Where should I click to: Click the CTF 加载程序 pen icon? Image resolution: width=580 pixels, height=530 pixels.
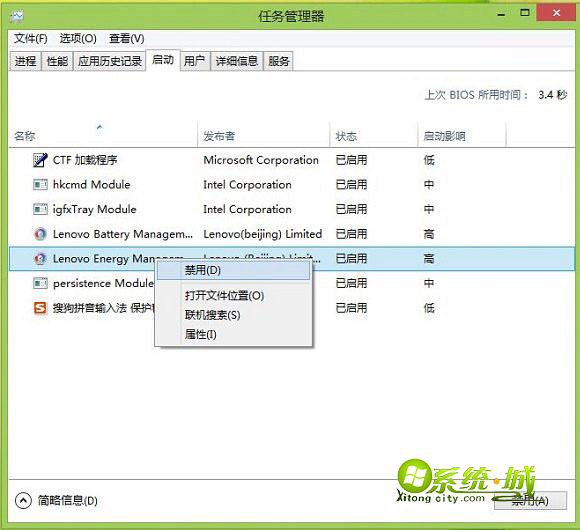[x=40, y=160]
